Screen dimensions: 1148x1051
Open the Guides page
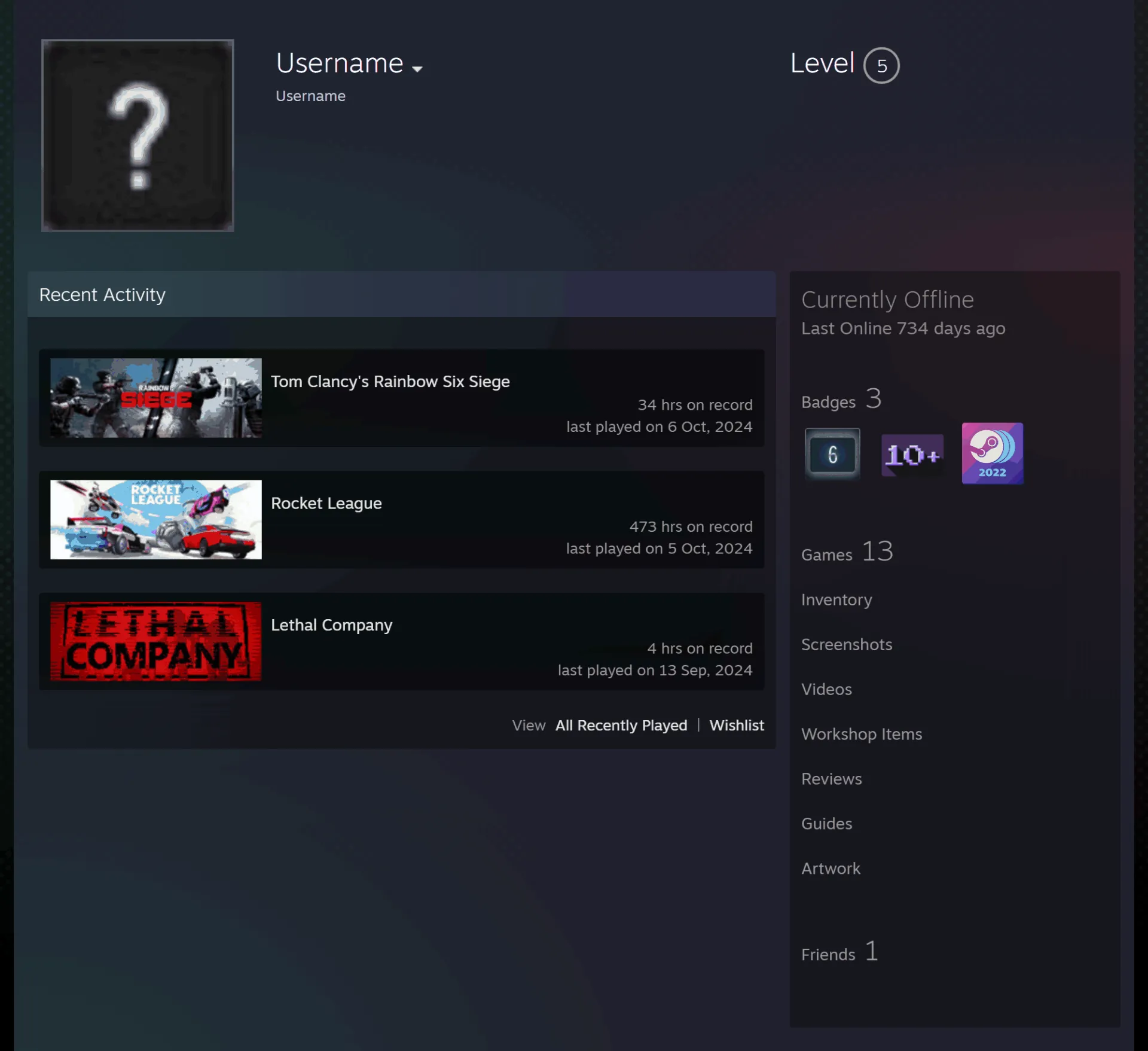point(827,824)
